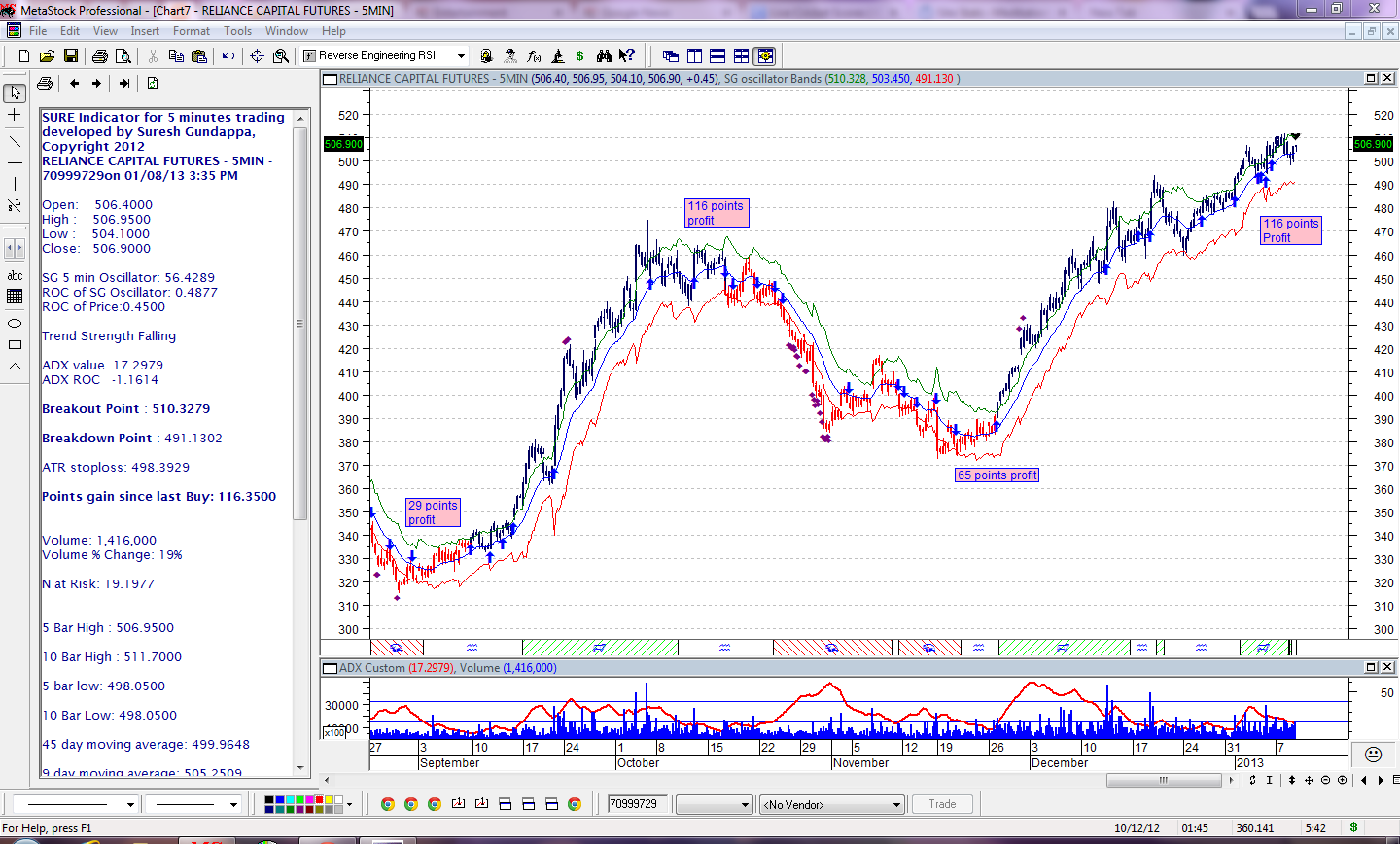
Task: Click the Trade button
Action: point(942,804)
